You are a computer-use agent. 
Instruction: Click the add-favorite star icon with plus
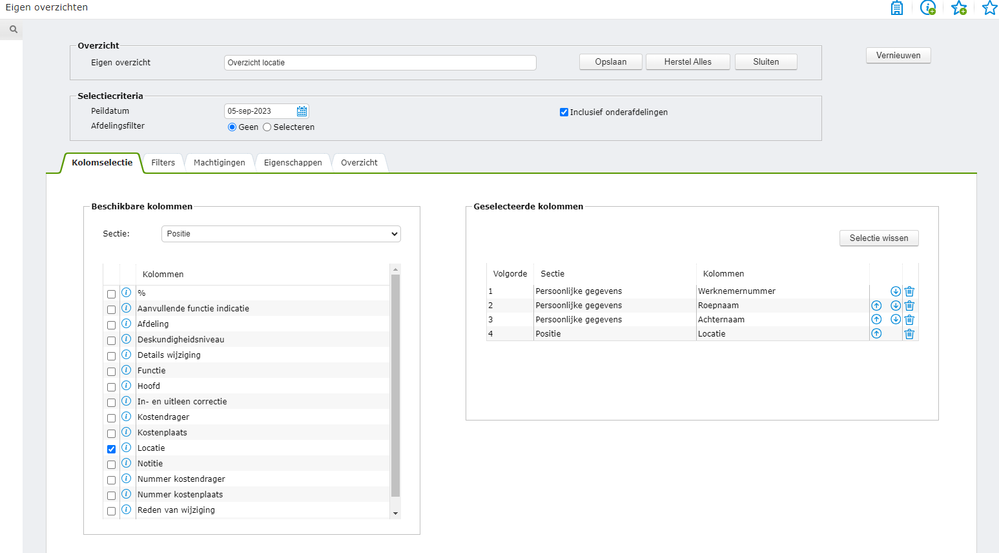click(959, 8)
